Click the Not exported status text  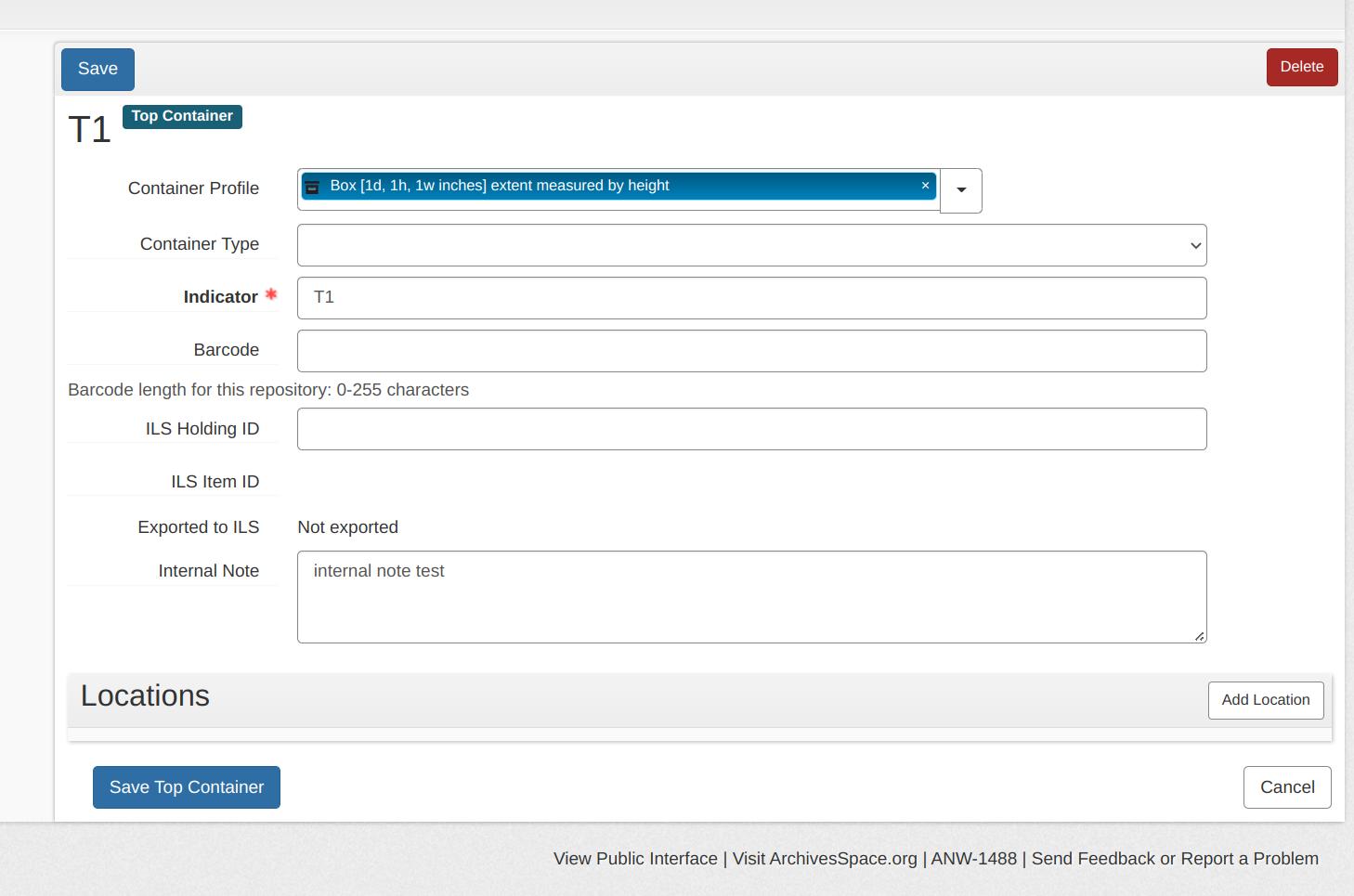click(x=347, y=527)
